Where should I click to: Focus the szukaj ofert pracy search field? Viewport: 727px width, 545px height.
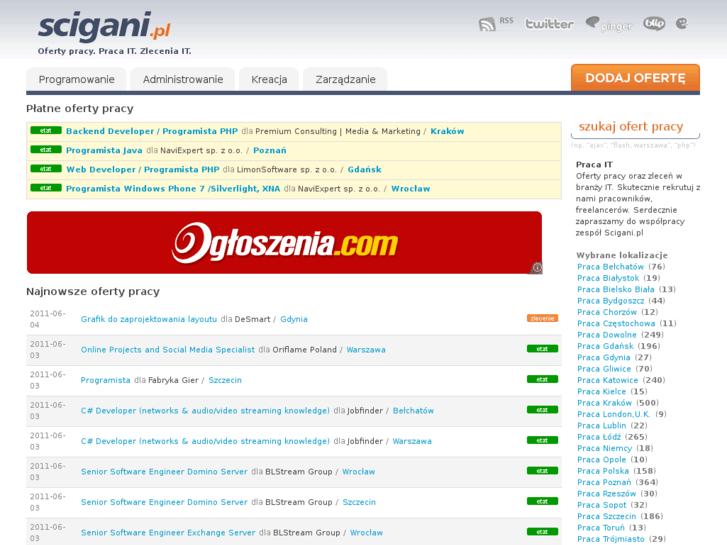tap(635, 127)
